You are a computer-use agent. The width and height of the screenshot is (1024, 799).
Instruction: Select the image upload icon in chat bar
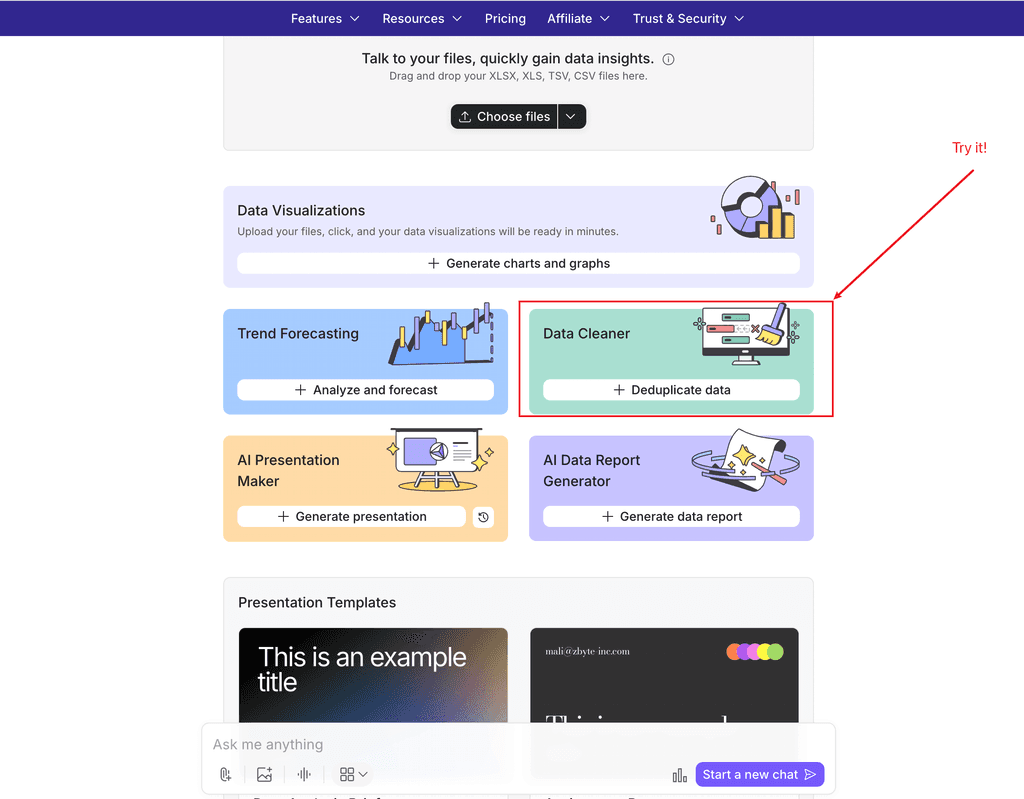click(264, 774)
